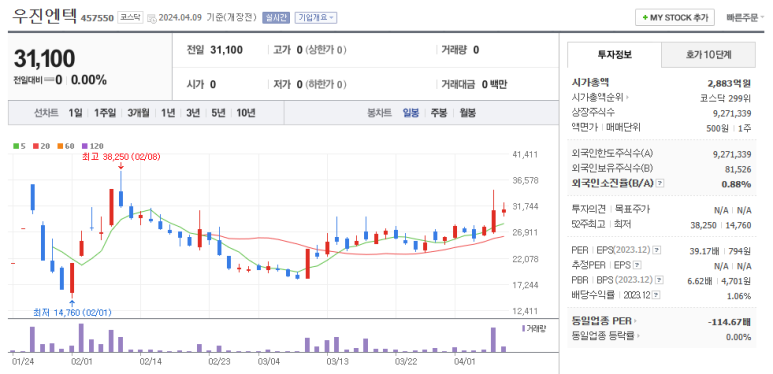This screenshot has width=773, height=374.
Task: Click the 02/14 date label on chart axis
Action: point(151,361)
